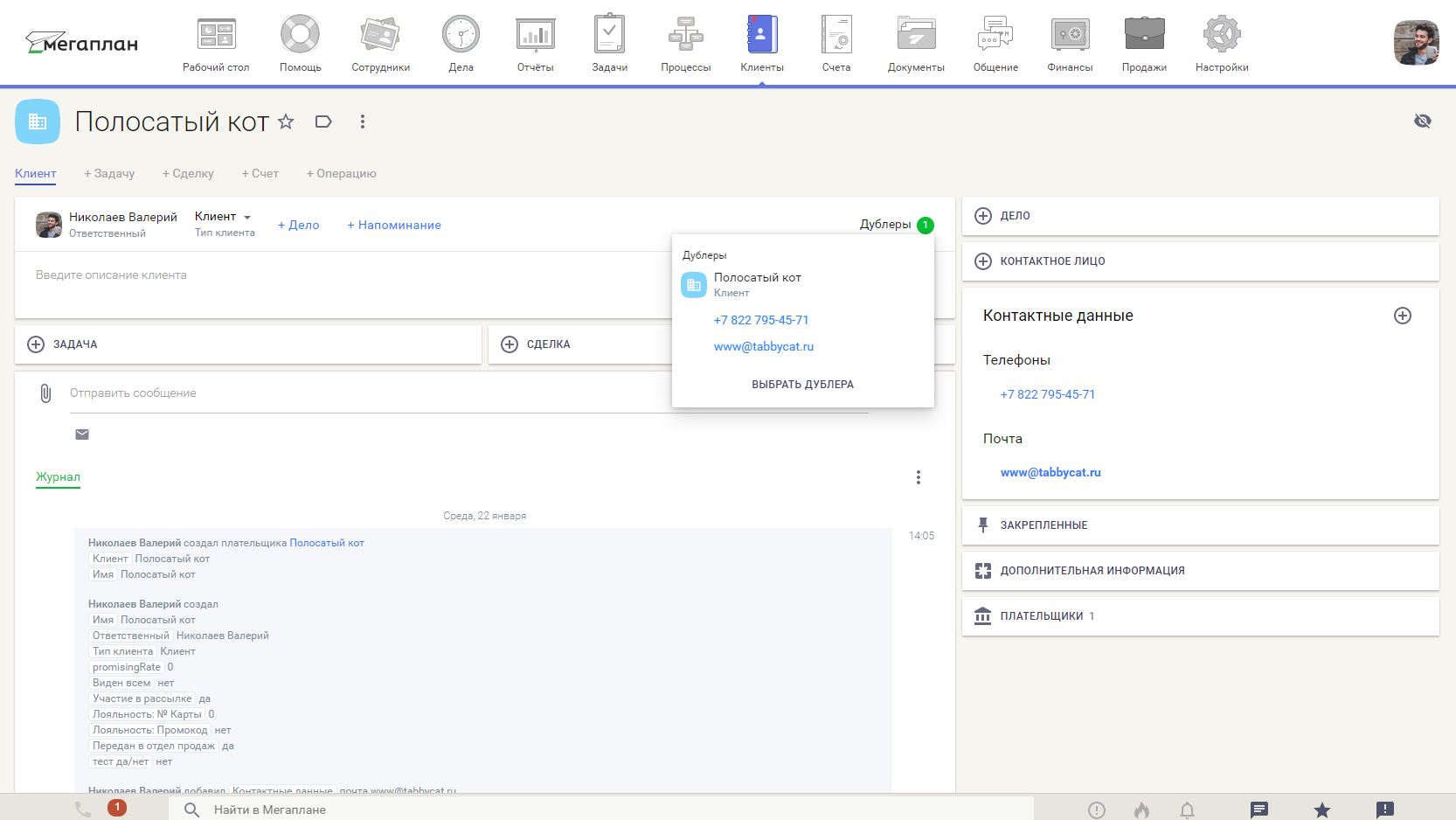Viewport: 1456px width, 820px height.
Task: Click the + Операцию tab
Action: point(342,173)
